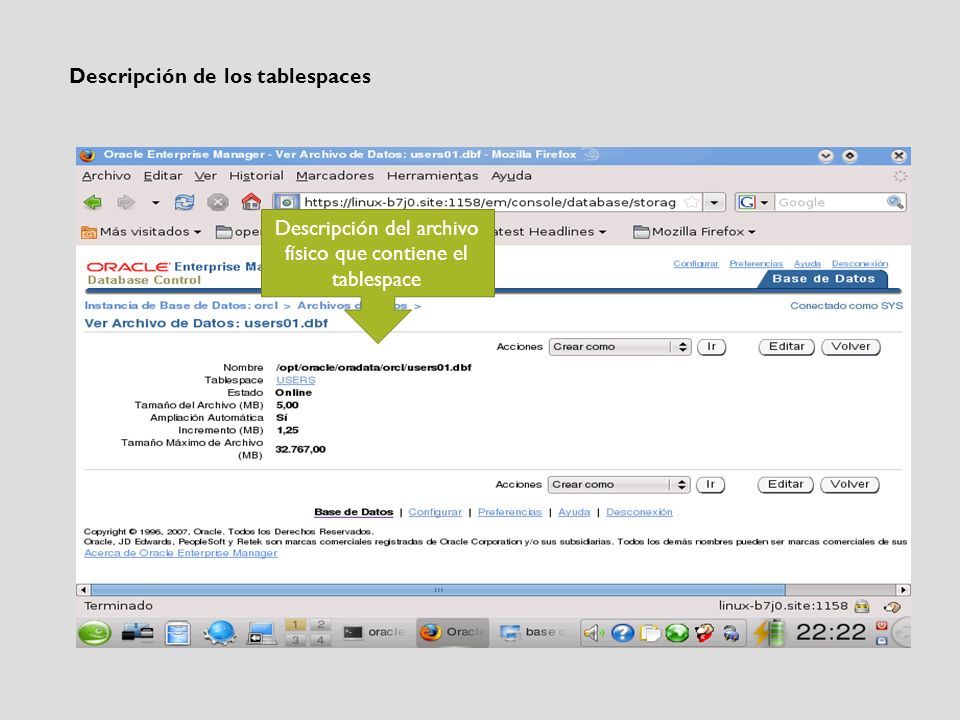The height and width of the screenshot is (720, 960).
Task: Click the Preferencias link in page header
Action: pos(756,263)
